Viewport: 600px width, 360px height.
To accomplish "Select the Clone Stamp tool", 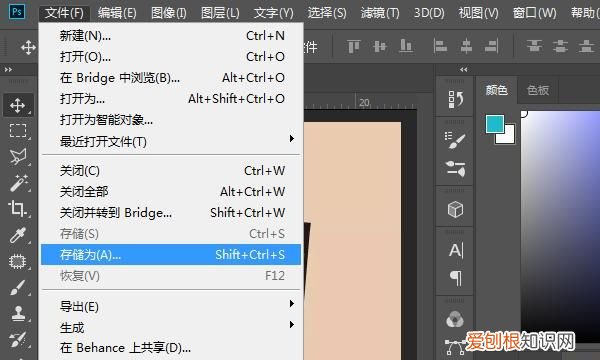I will pyautogui.click(x=18, y=313).
